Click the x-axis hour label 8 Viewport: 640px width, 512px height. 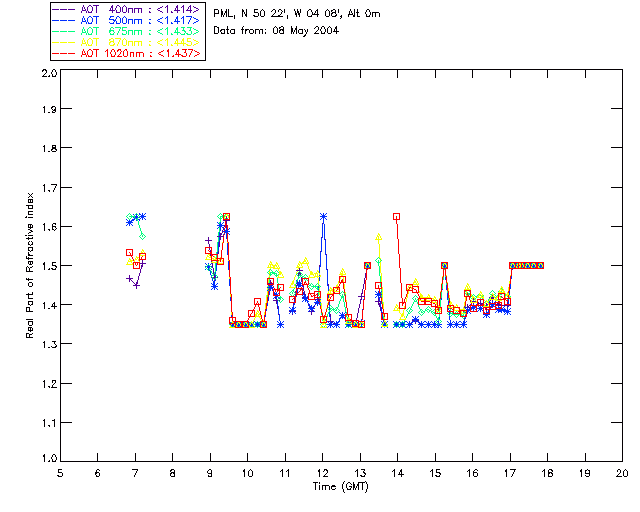173,473
